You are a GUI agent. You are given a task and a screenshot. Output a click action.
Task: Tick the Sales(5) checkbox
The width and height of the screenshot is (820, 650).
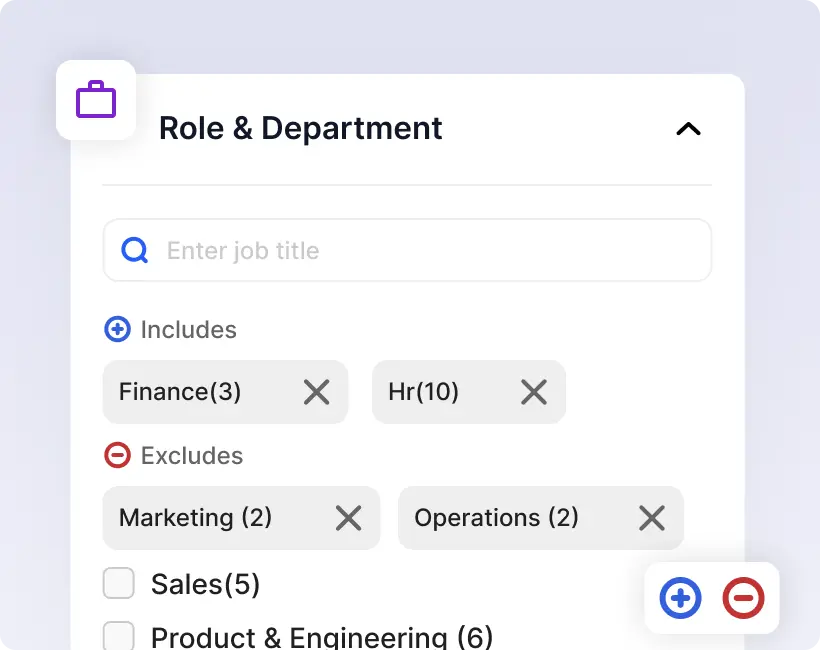click(x=119, y=583)
